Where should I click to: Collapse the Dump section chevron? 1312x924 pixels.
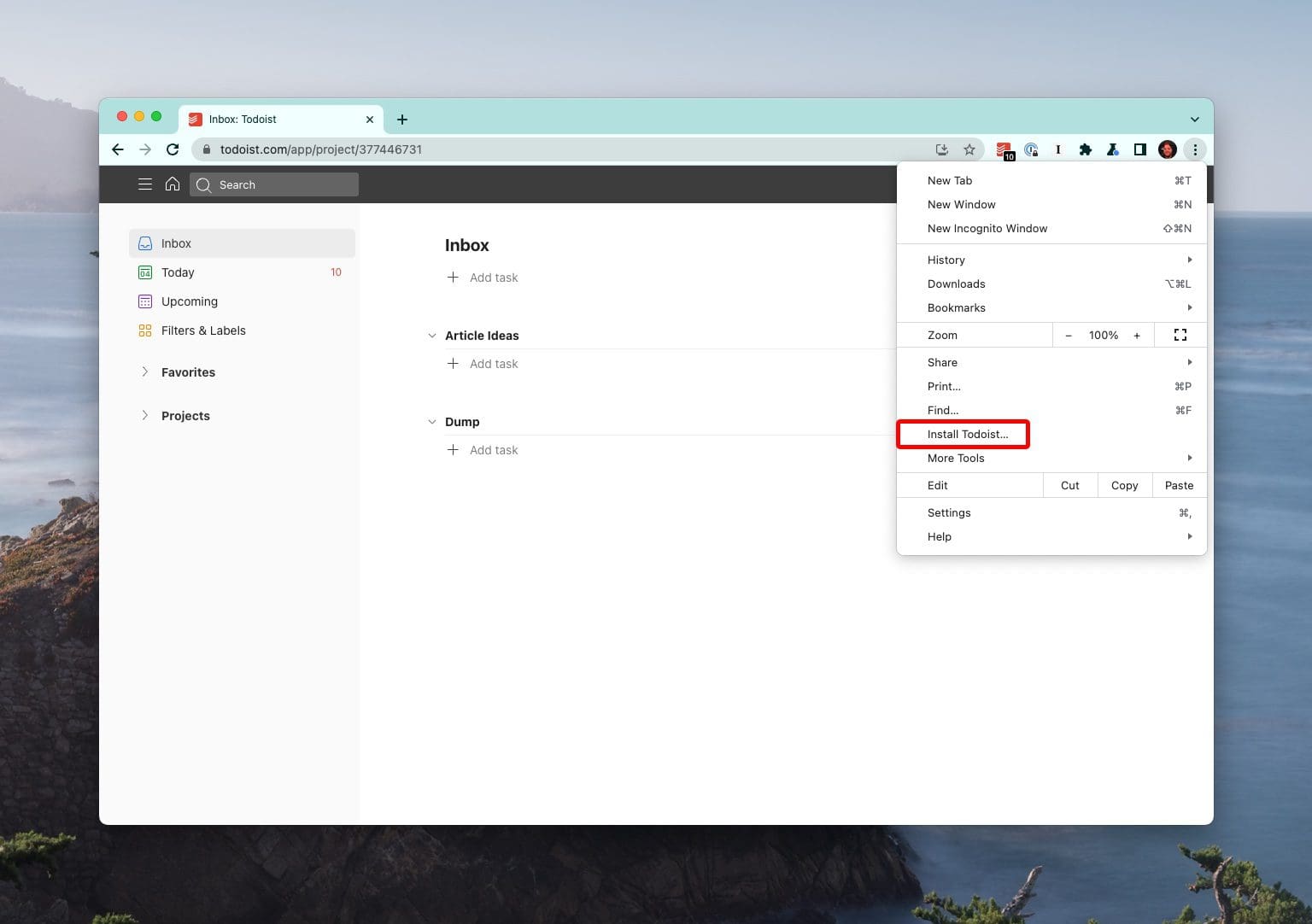coord(432,422)
